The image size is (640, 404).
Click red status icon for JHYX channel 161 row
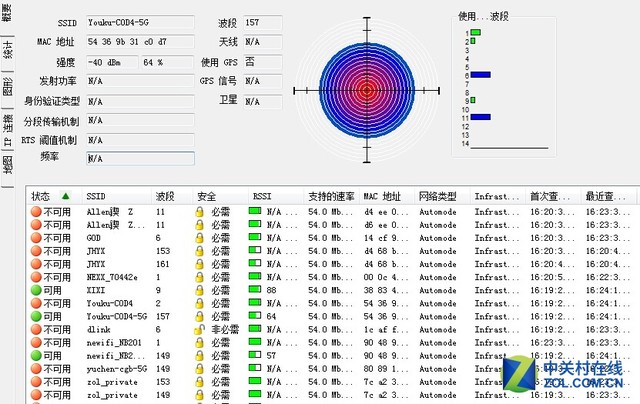tap(36, 264)
